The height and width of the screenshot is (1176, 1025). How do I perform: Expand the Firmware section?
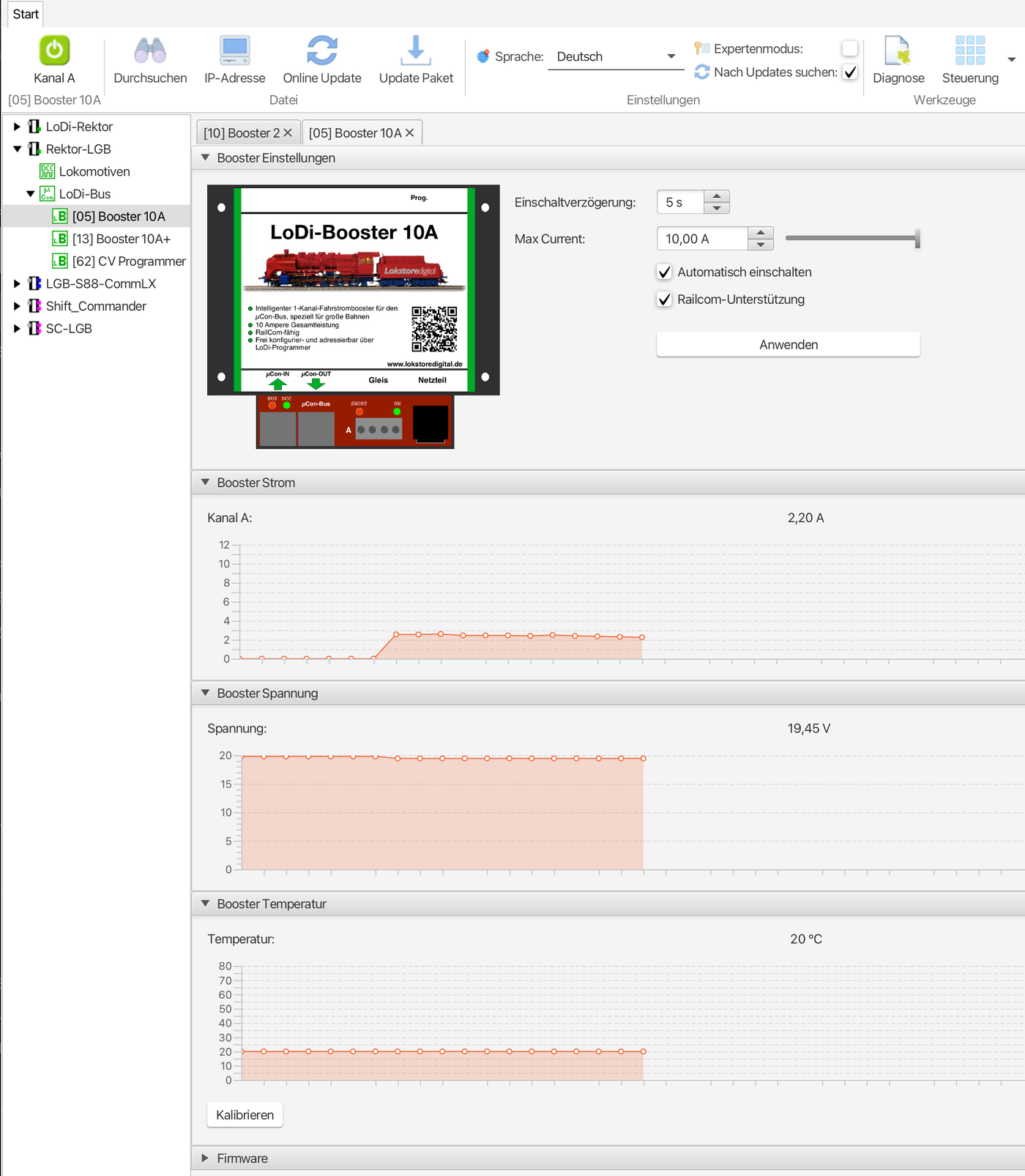pos(205,1158)
